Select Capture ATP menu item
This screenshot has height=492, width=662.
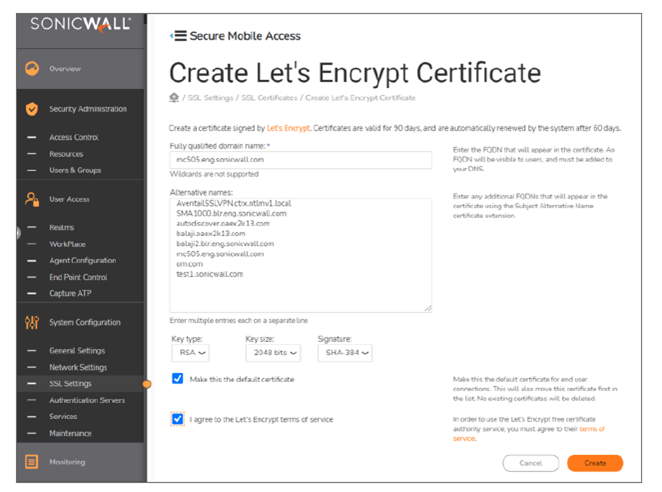point(72,293)
